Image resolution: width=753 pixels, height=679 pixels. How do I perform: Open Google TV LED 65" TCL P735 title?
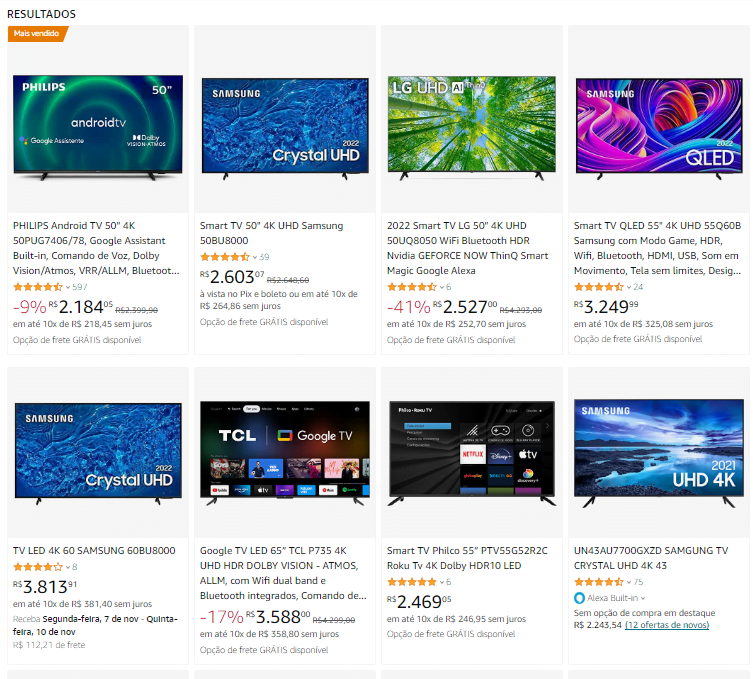point(283,573)
